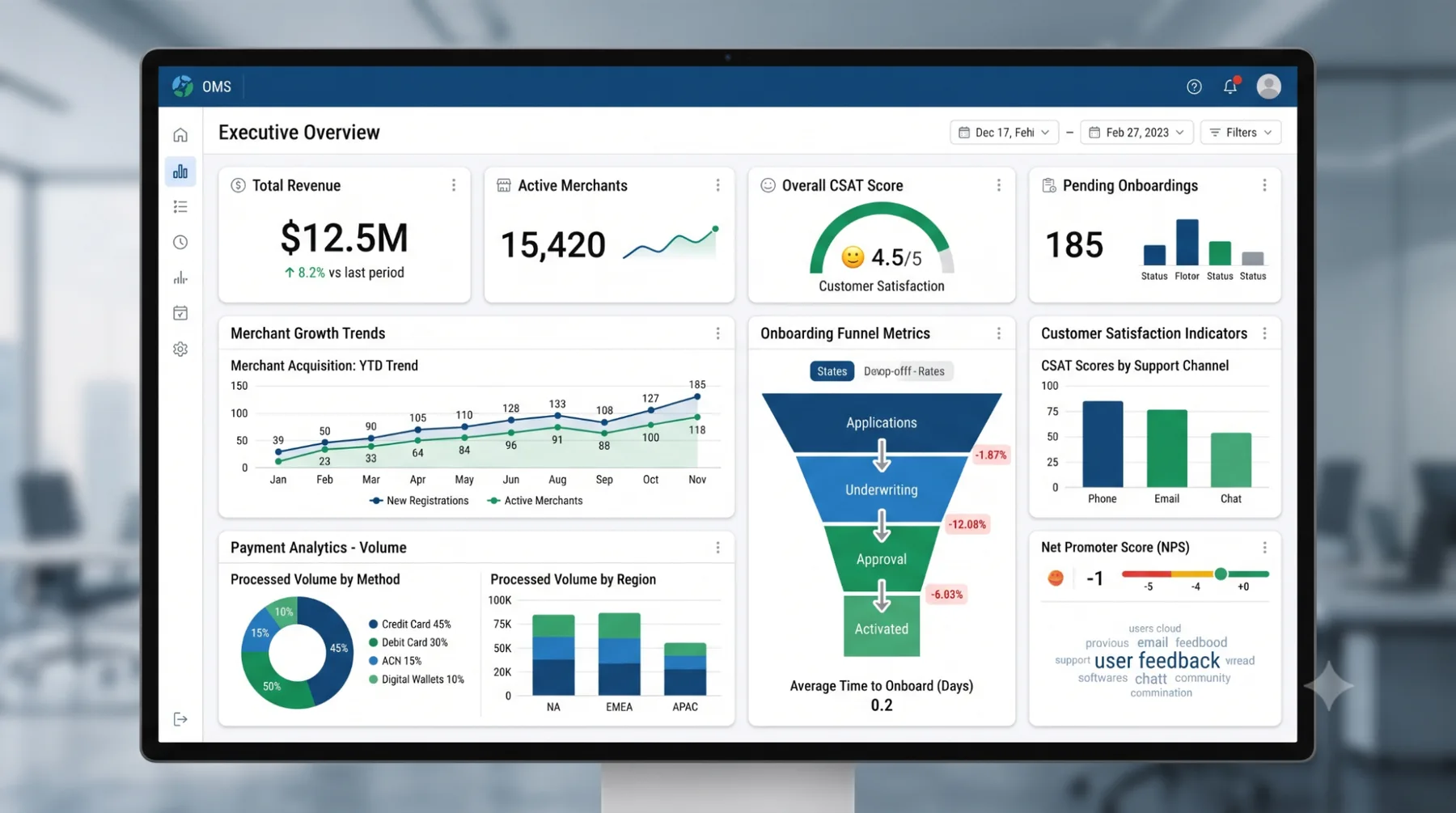The width and height of the screenshot is (1456, 813).
Task: Select the Applications funnel stage
Action: click(x=882, y=422)
